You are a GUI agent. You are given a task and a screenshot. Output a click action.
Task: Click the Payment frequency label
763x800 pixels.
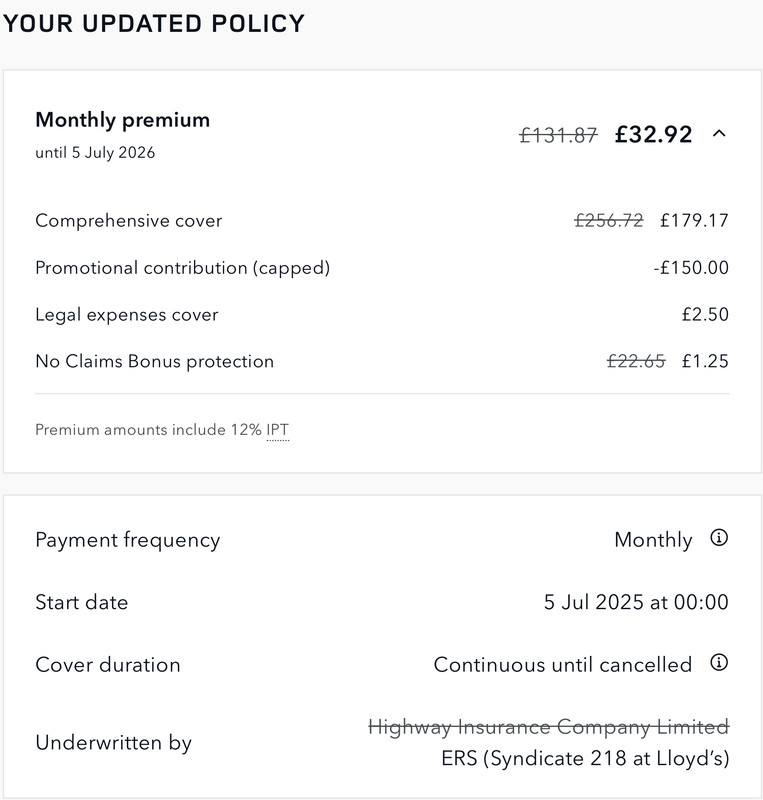pos(127,540)
